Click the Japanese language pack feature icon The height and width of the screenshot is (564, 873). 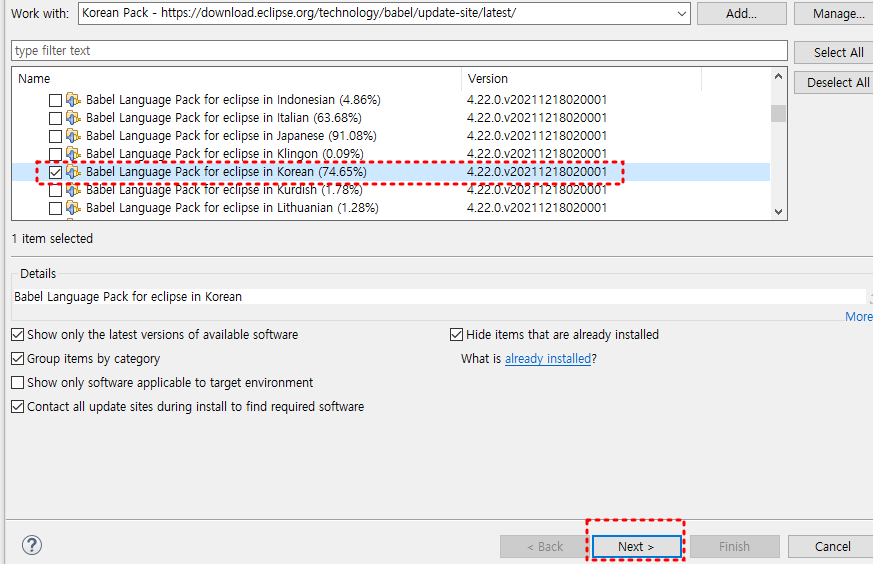(x=73, y=135)
